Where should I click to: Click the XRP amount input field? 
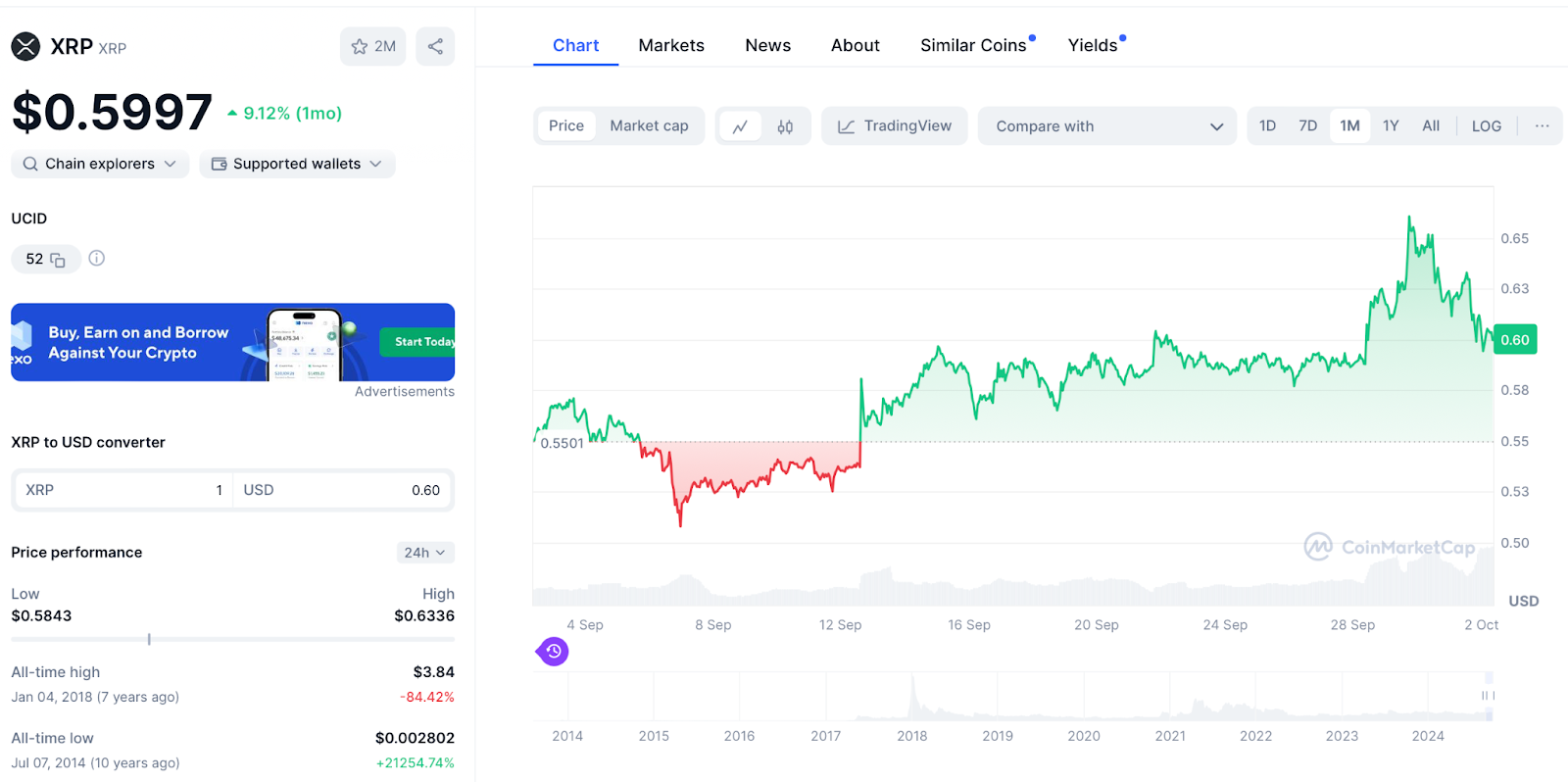[123, 490]
